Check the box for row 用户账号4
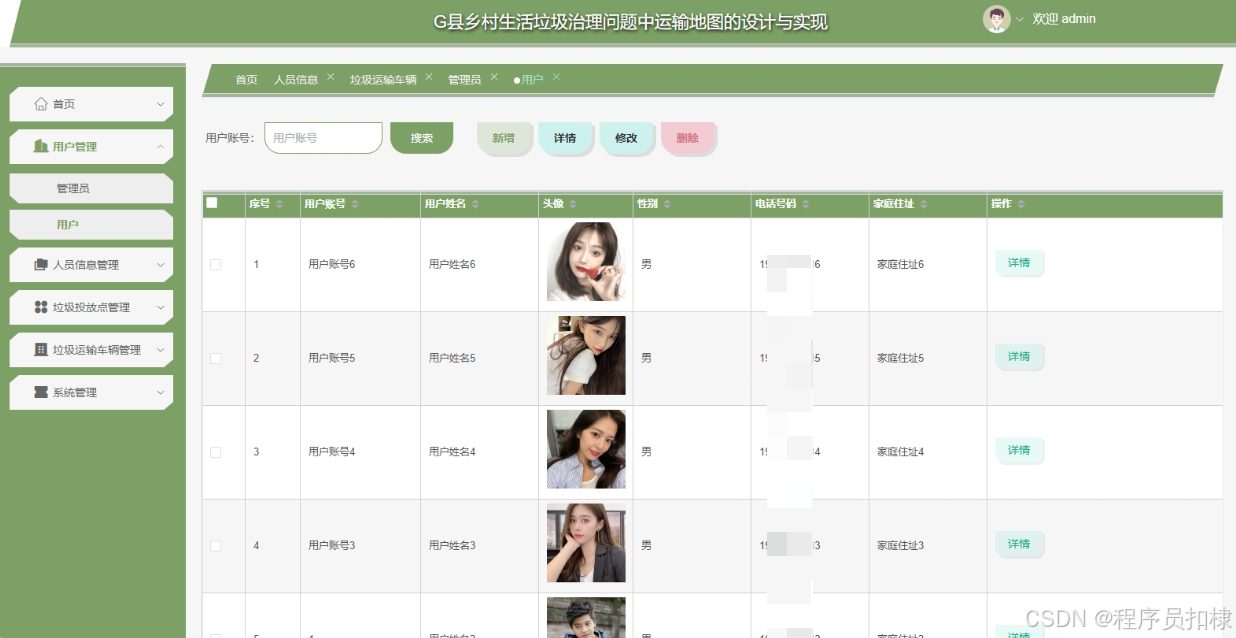Image resolution: width=1236 pixels, height=638 pixels. (x=215, y=452)
